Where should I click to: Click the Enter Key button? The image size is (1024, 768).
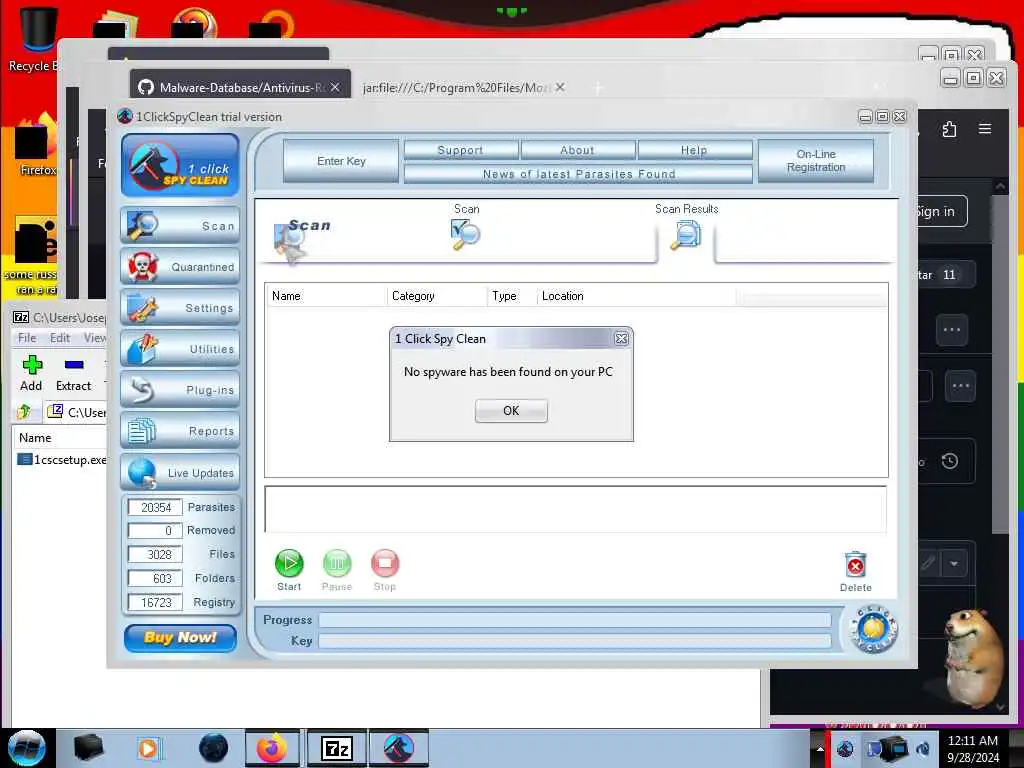(341, 161)
